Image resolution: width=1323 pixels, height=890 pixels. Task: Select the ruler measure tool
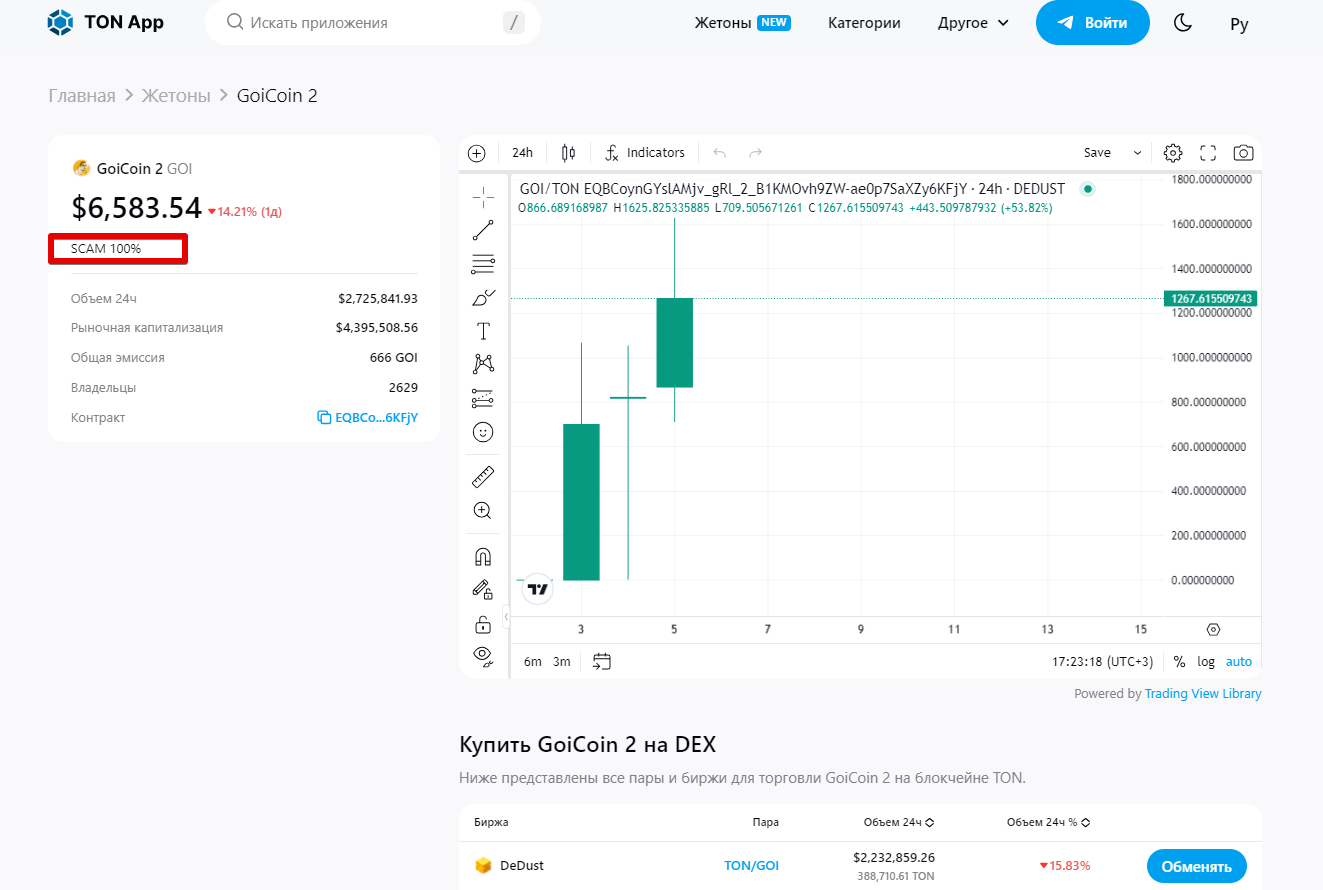click(483, 476)
